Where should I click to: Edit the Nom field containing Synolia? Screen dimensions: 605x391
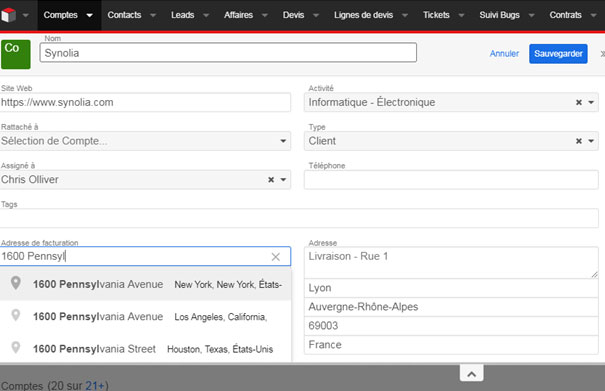click(228, 52)
